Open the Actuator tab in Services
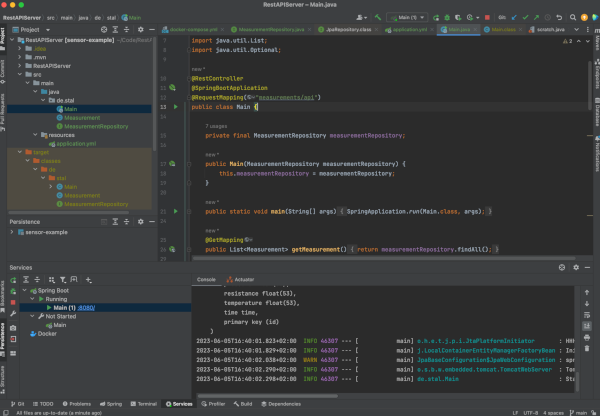This screenshot has width=600, height=416. (x=243, y=280)
